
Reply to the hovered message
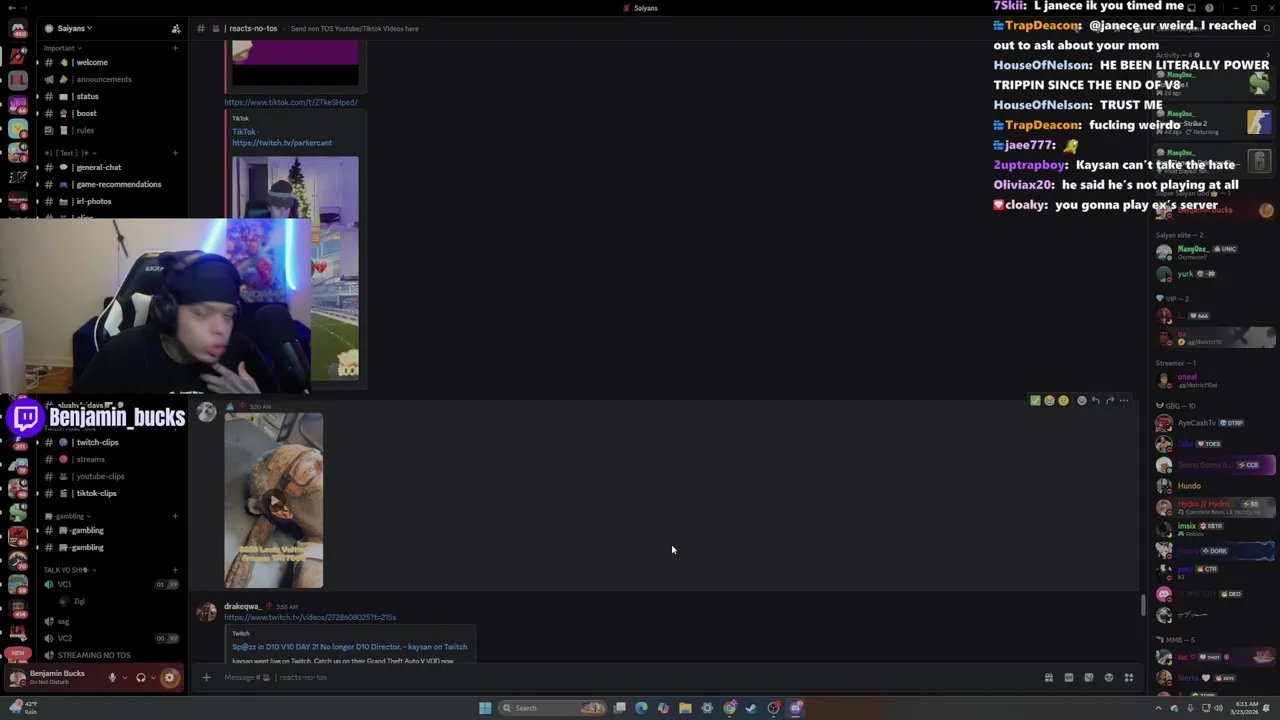pyautogui.click(x=1095, y=401)
